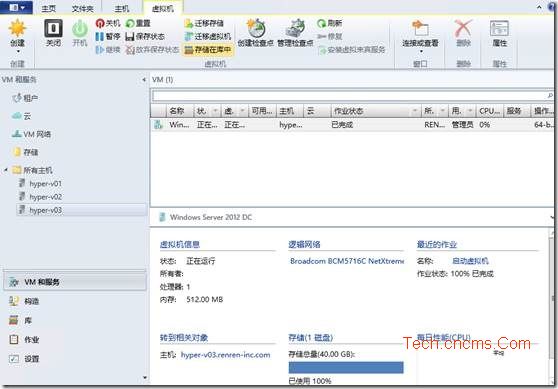Sort by the CPU column header
The height and width of the screenshot is (389, 558).
point(489,111)
